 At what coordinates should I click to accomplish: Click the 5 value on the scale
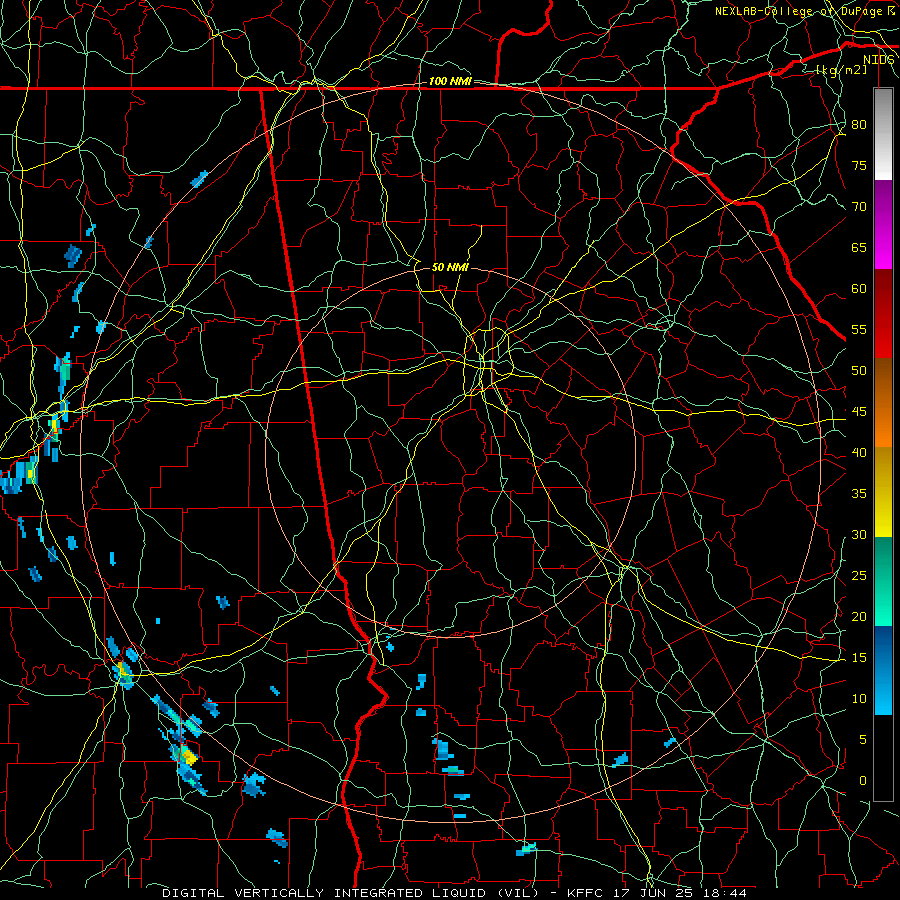click(863, 740)
